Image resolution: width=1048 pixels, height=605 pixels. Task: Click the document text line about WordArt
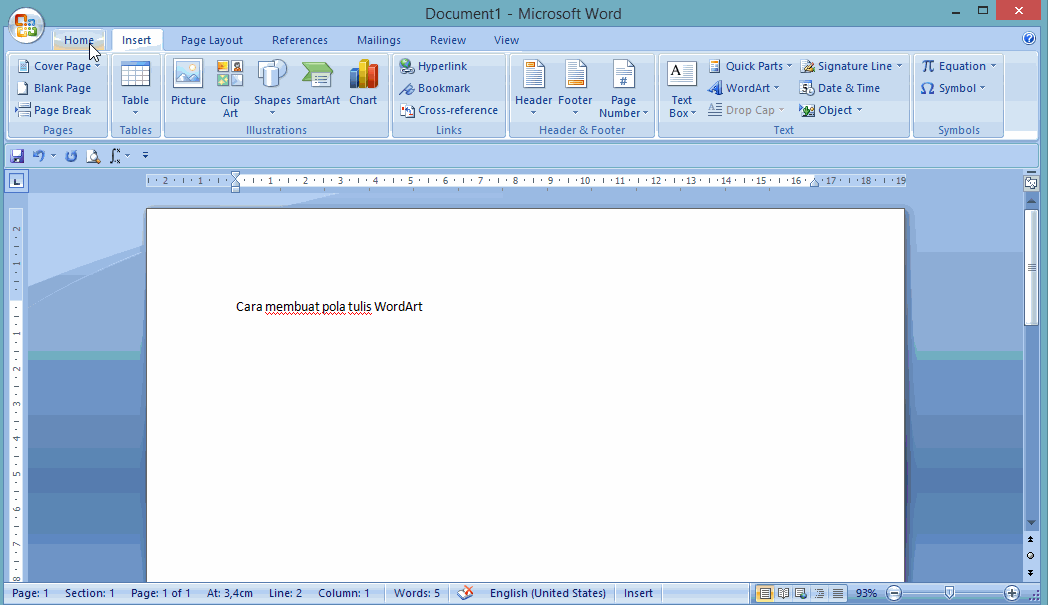(329, 307)
